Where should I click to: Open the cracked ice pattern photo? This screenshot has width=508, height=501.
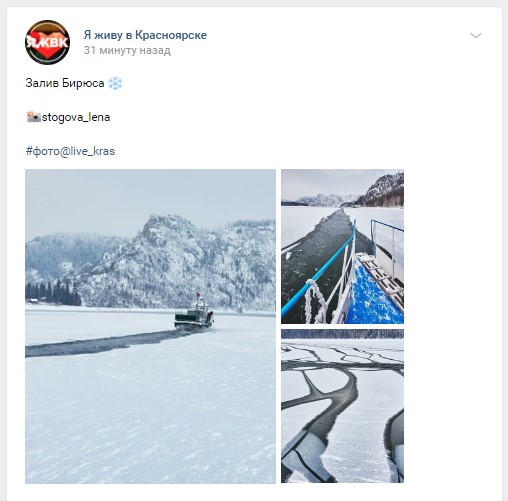[x=342, y=406]
